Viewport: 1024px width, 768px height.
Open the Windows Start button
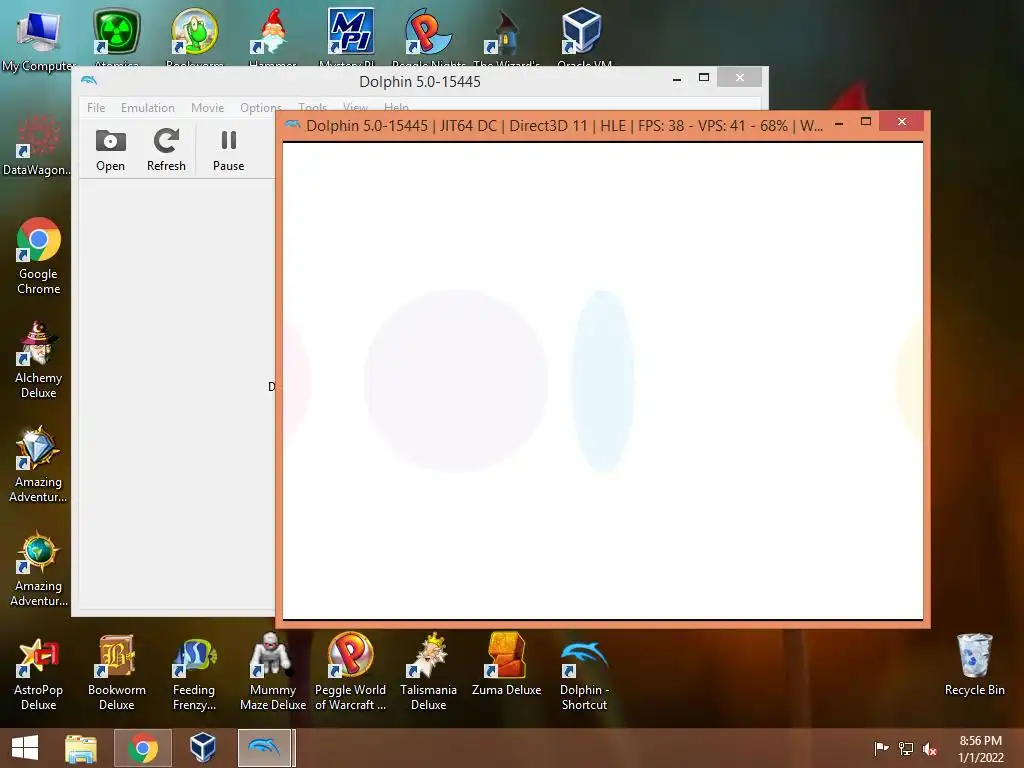(25, 748)
